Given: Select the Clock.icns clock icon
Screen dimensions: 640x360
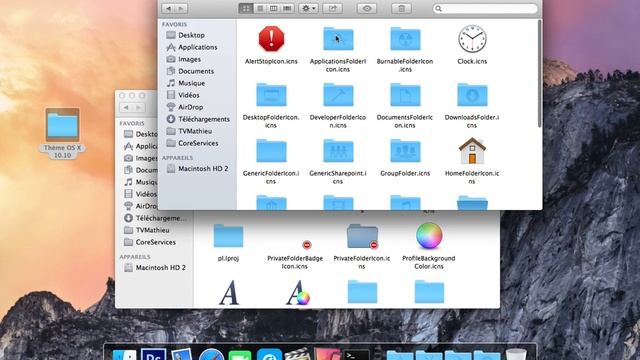Looking at the screenshot, I should (x=472, y=39).
